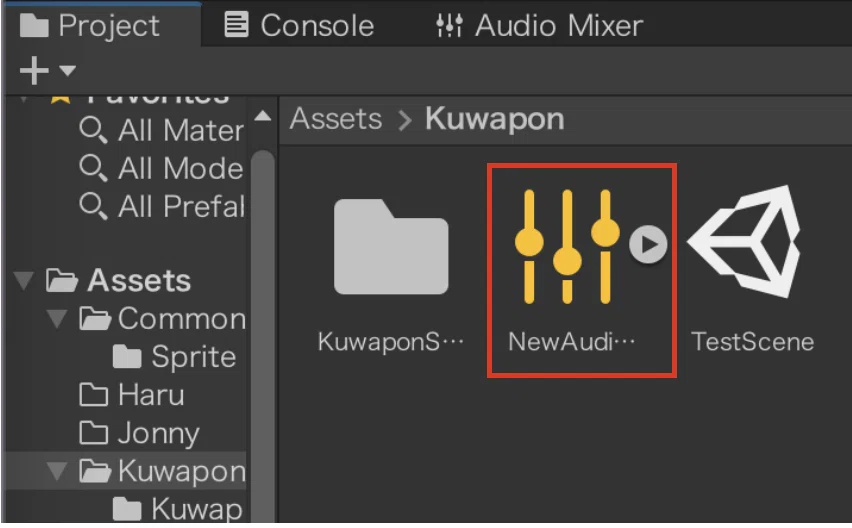Open the Audio Mixer tab
852x528 pixels.
pos(540,25)
